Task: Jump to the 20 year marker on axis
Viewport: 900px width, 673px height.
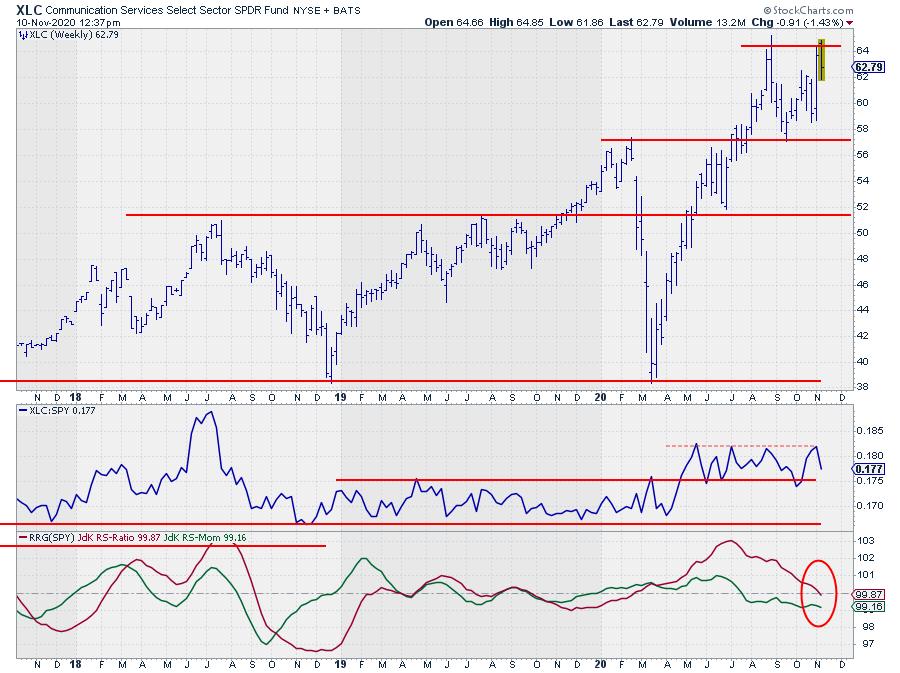Action: (x=600, y=398)
